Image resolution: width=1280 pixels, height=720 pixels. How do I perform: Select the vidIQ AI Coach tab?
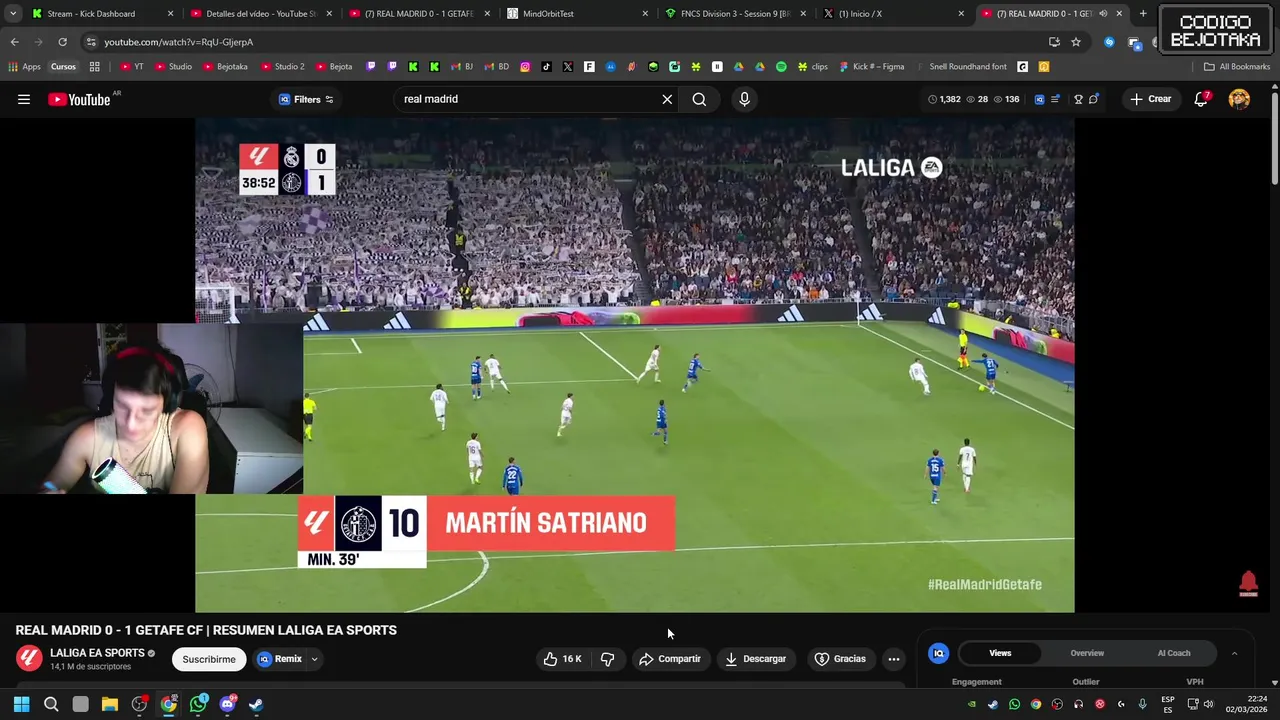(1173, 653)
